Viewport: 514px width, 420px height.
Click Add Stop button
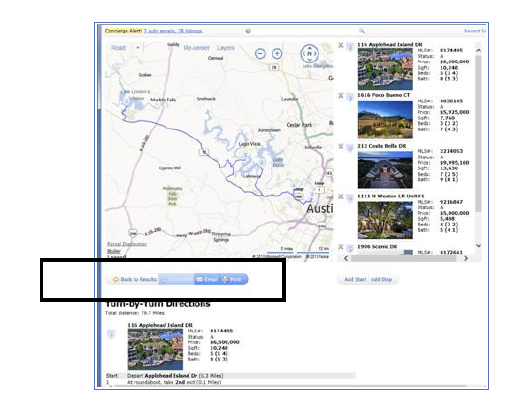pyautogui.click(x=381, y=279)
